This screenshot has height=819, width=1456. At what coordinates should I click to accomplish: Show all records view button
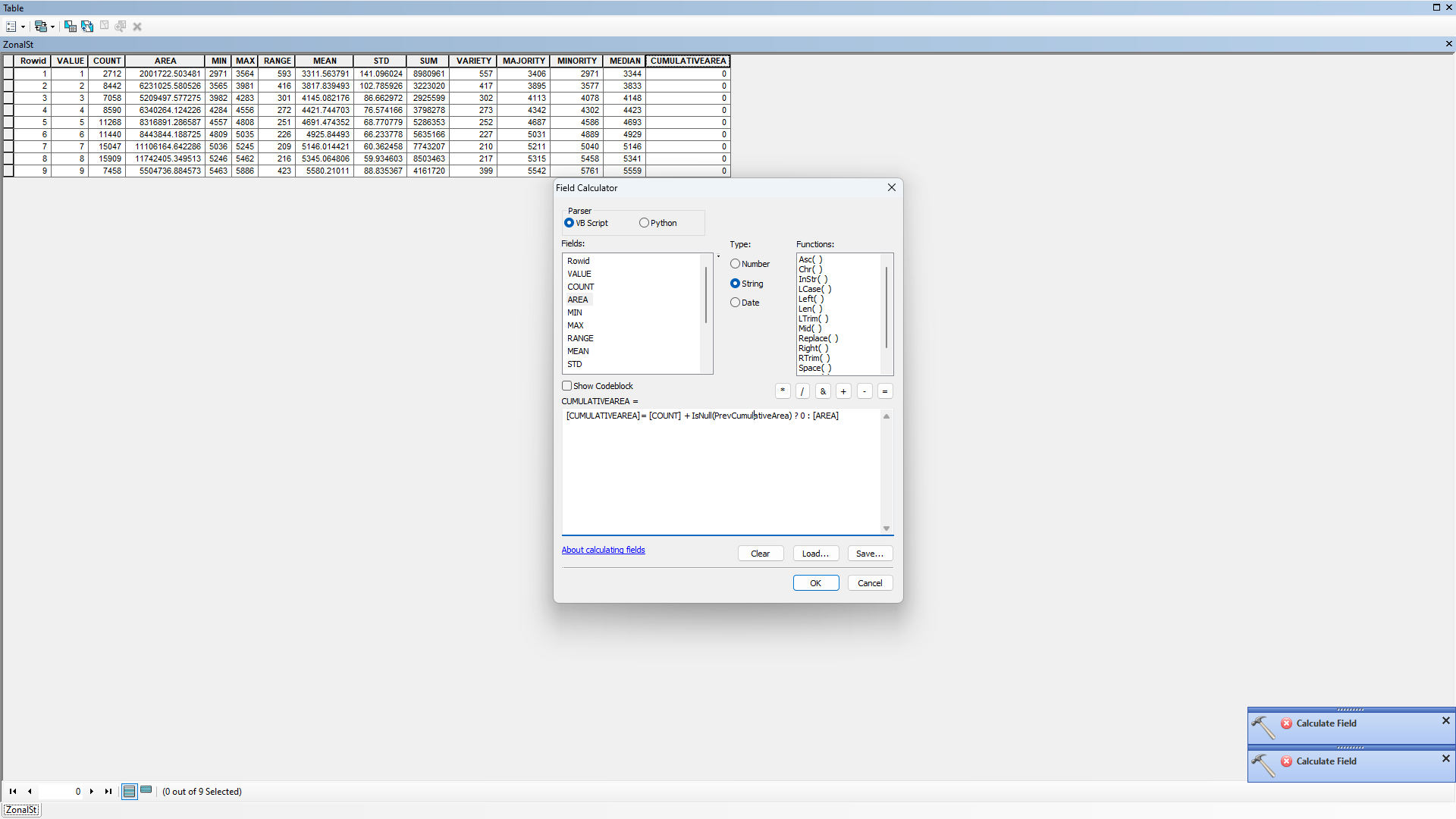pyautogui.click(x=129, y=791)
